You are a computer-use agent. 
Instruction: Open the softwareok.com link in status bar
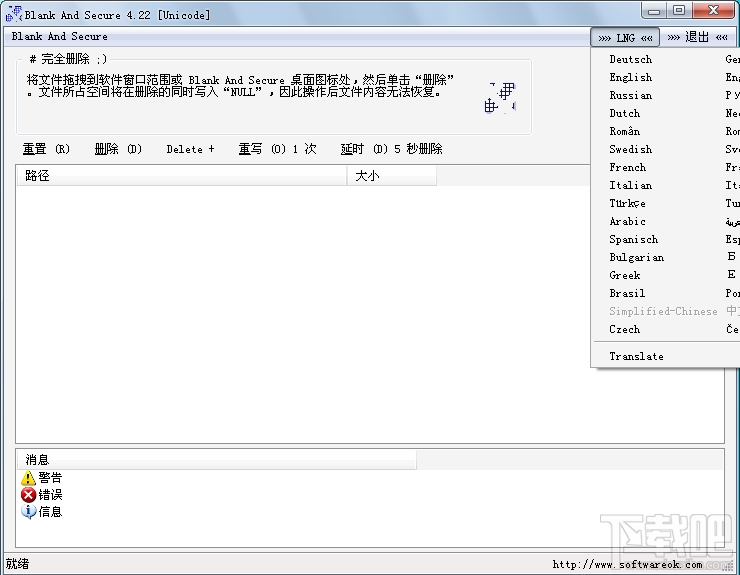click(627, 564)
